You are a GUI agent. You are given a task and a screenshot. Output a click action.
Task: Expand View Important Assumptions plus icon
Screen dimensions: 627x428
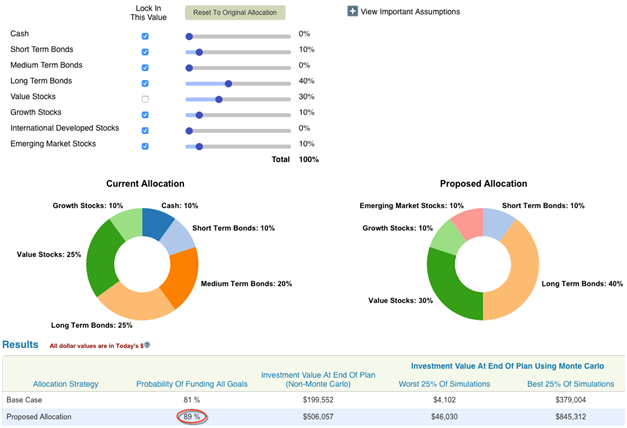tap(352, 12)
